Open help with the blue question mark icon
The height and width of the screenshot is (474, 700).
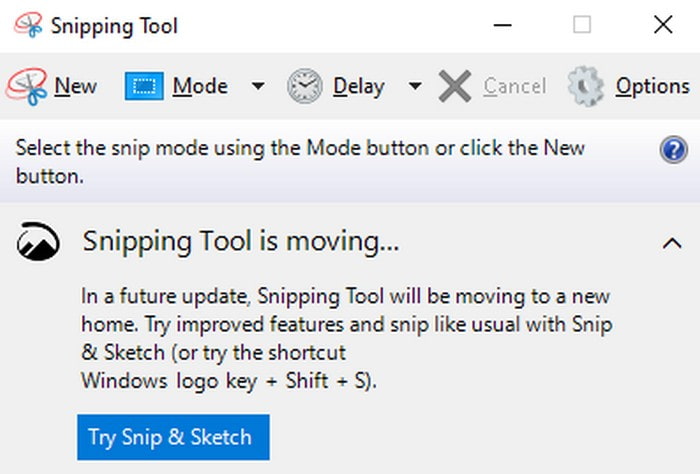pos(673,150)
